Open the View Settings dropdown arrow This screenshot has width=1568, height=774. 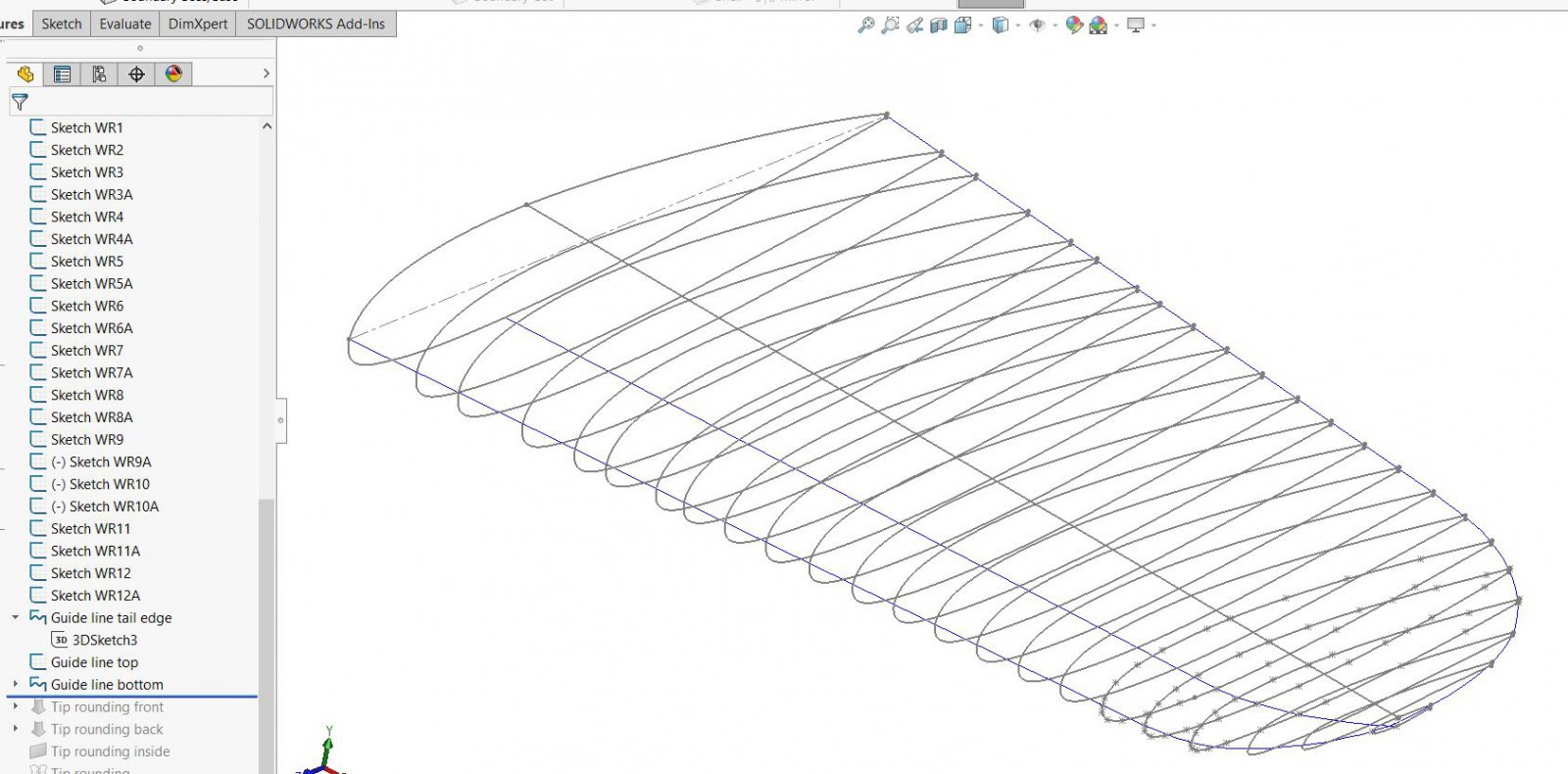[x=1153, y=25]
